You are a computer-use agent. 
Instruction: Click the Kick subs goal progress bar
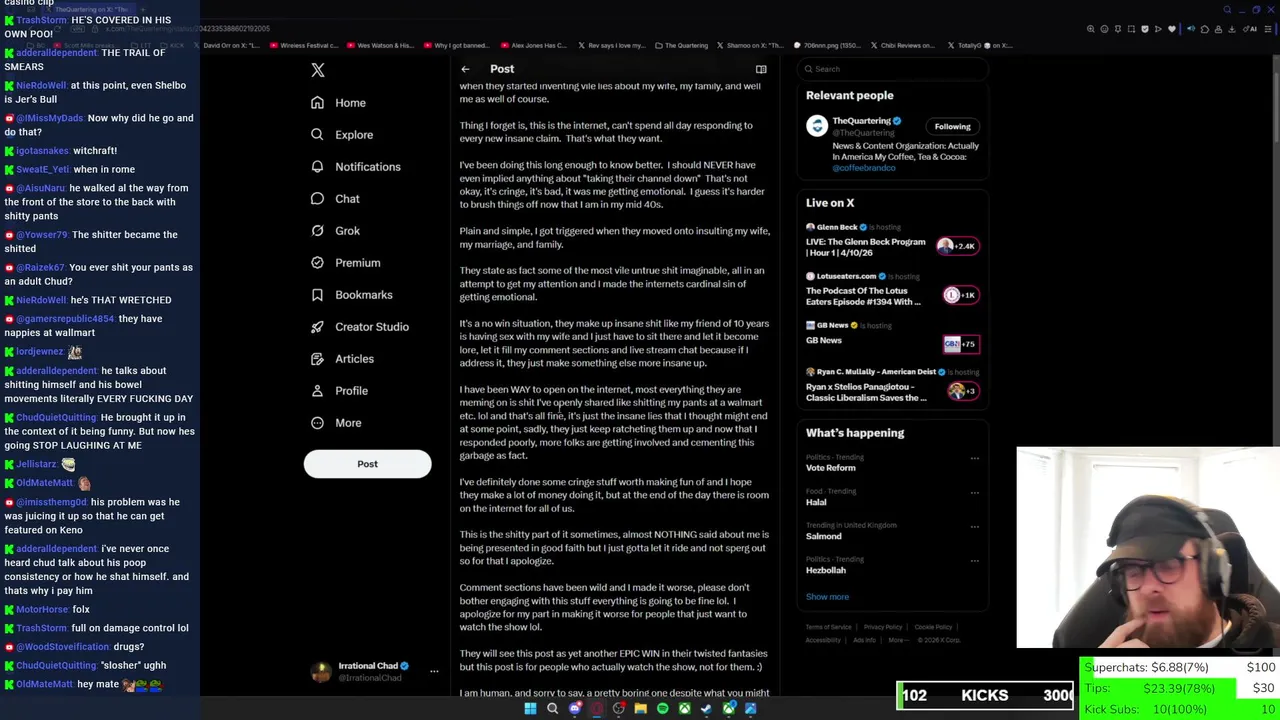tap(1177, 709)
